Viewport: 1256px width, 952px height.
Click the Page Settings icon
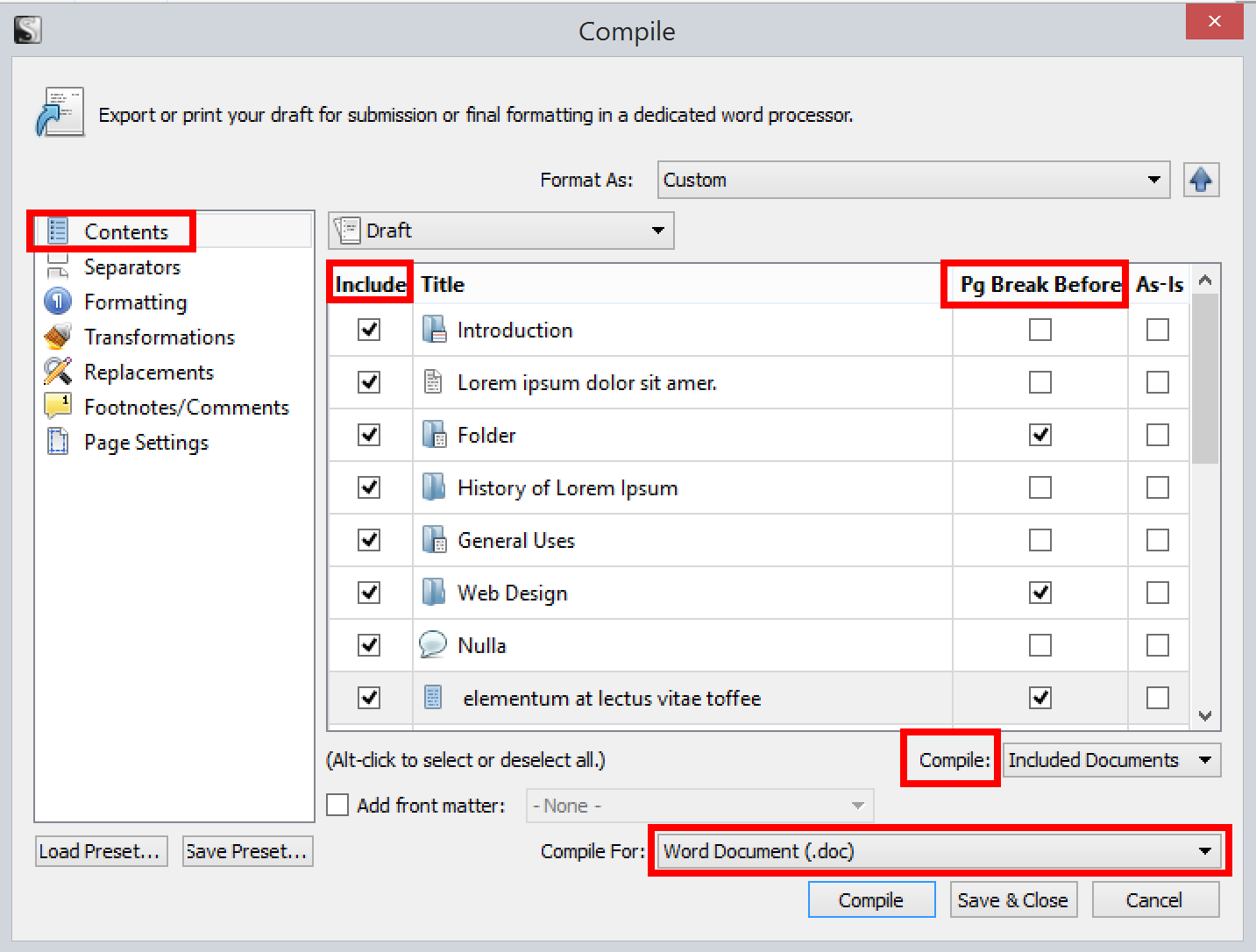pos(58,442)
